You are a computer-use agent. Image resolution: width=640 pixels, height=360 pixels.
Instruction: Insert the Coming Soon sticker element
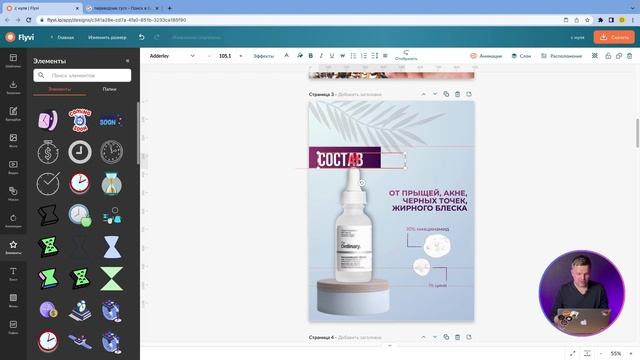click(80, 120)
